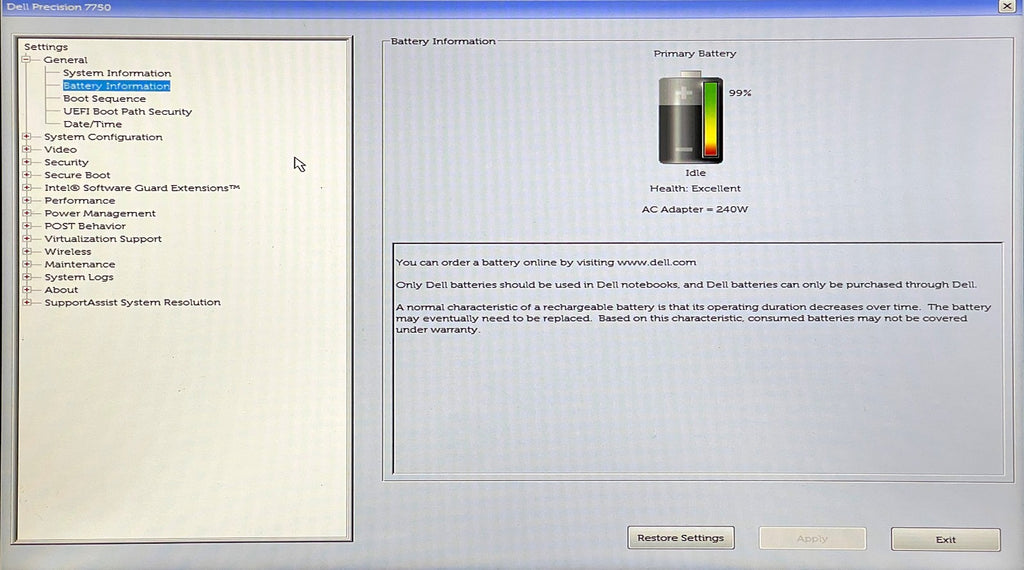This screenshot has height=570, width=1024.
Task: Click the battery charge level gauge
Action: click(711, 120)
